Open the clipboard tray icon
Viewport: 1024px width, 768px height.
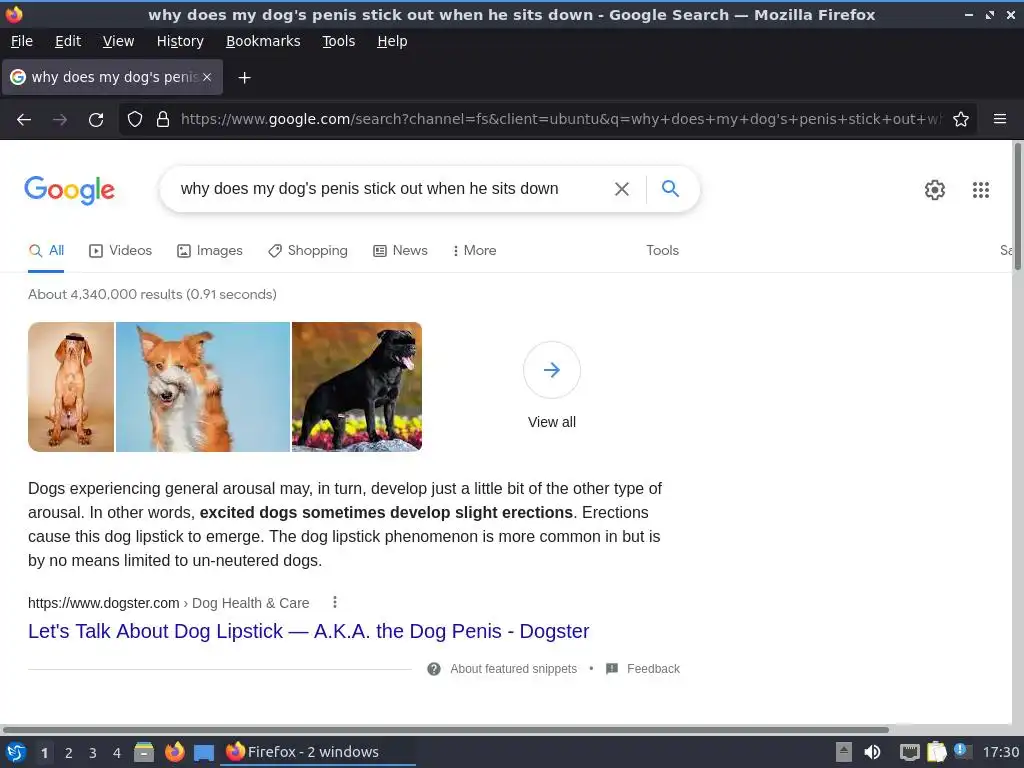(x=936, y=752)
